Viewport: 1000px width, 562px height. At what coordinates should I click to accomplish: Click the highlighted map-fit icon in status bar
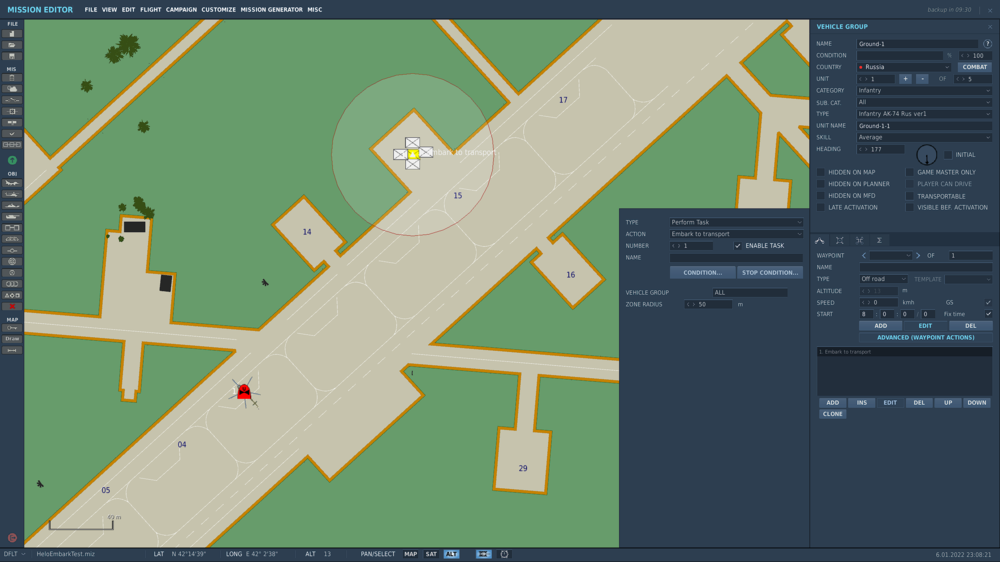[x=483, y=554]
